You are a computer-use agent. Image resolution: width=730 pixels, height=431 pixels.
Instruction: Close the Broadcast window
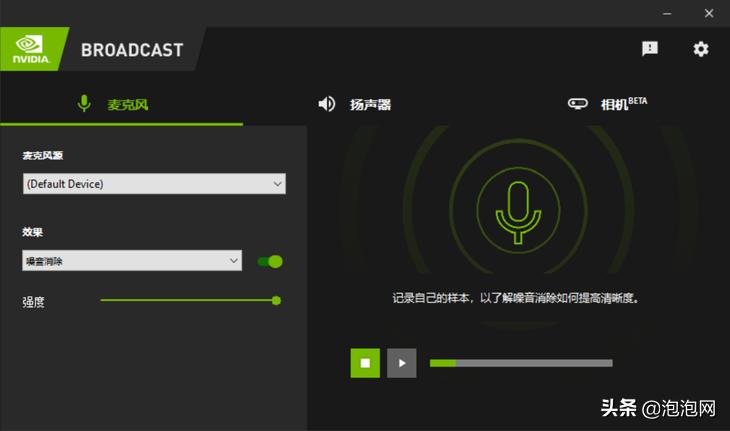(x=709, y=13)
